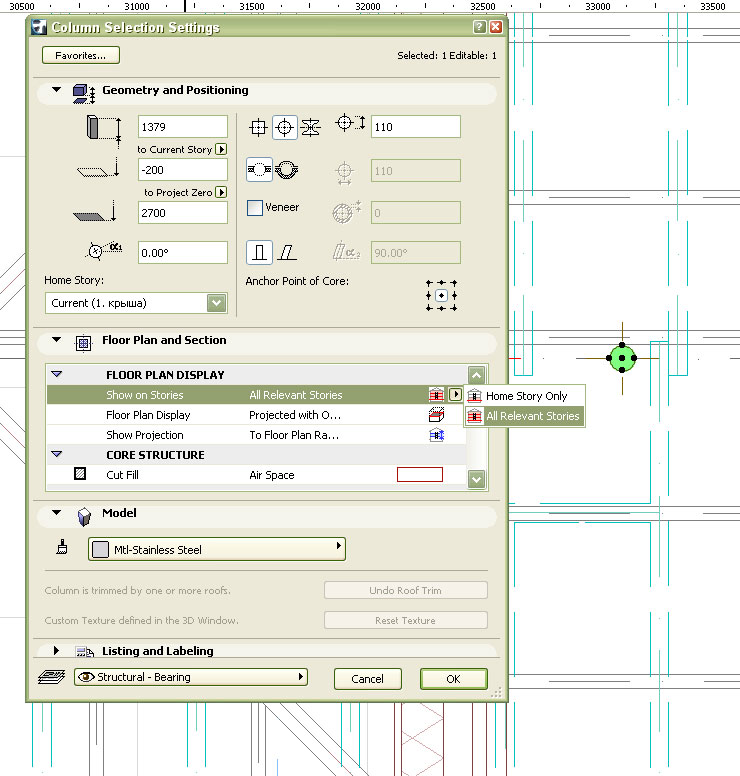Click the Cut Fill hatch icon
This screenshot has height=776, width=740.
pyautogui.click(x=80, y=474)
